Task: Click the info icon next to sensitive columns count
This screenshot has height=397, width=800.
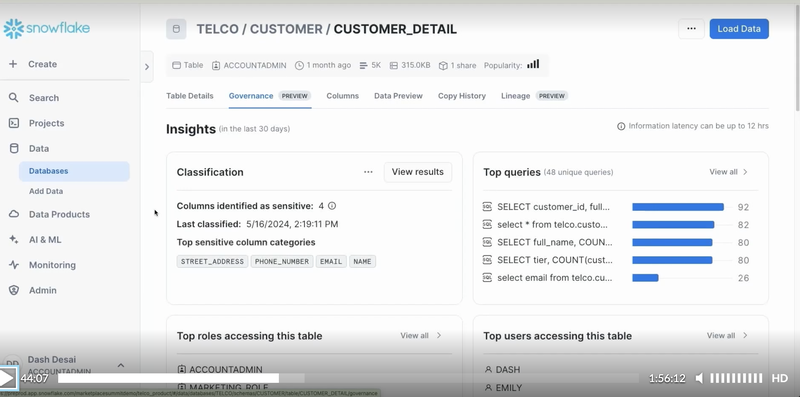Action: pos(332,206)
